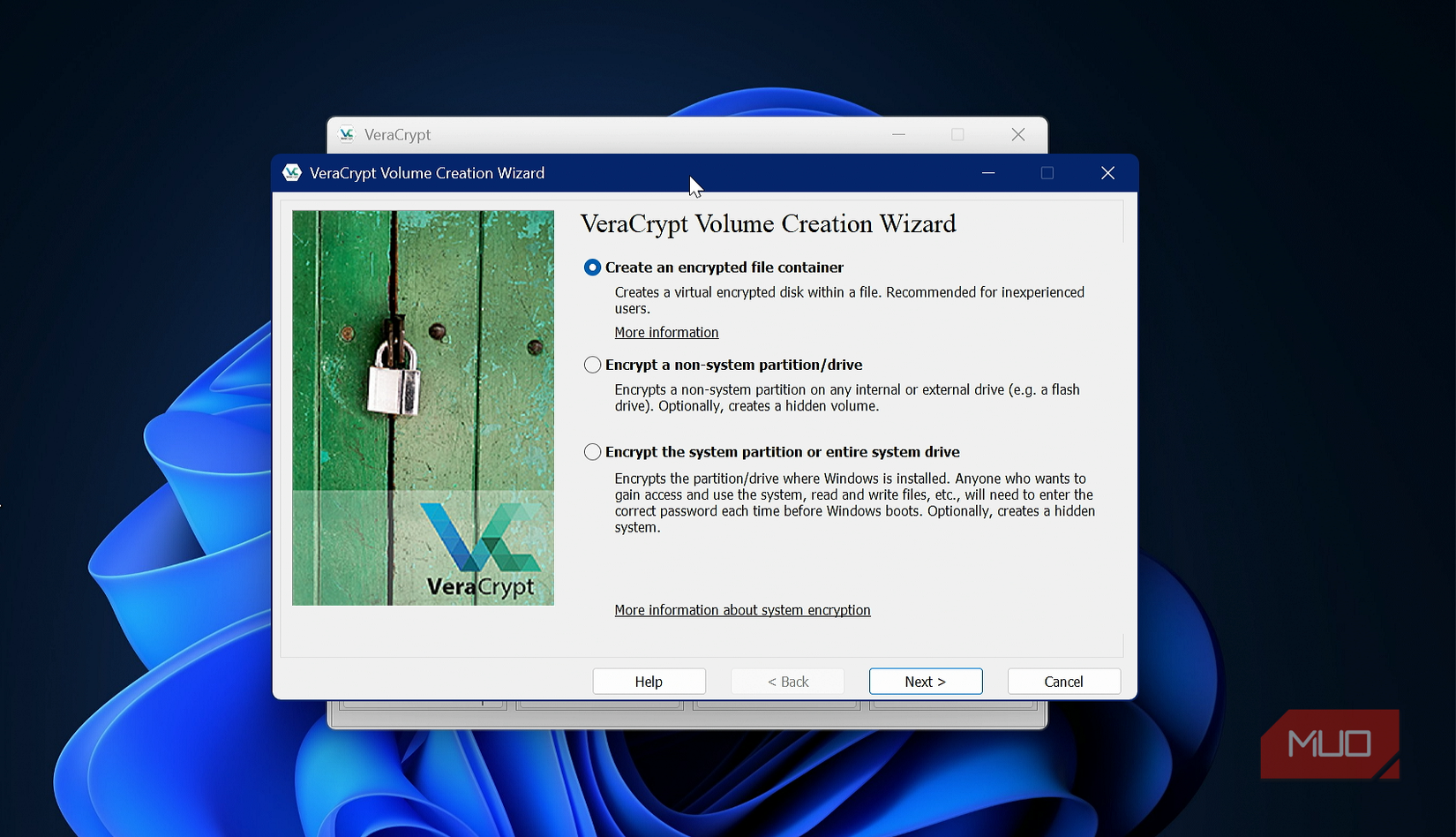Maximize the Volume Creation Wizard window
Screen dimensions: 1456x837
click(1047, 173)
